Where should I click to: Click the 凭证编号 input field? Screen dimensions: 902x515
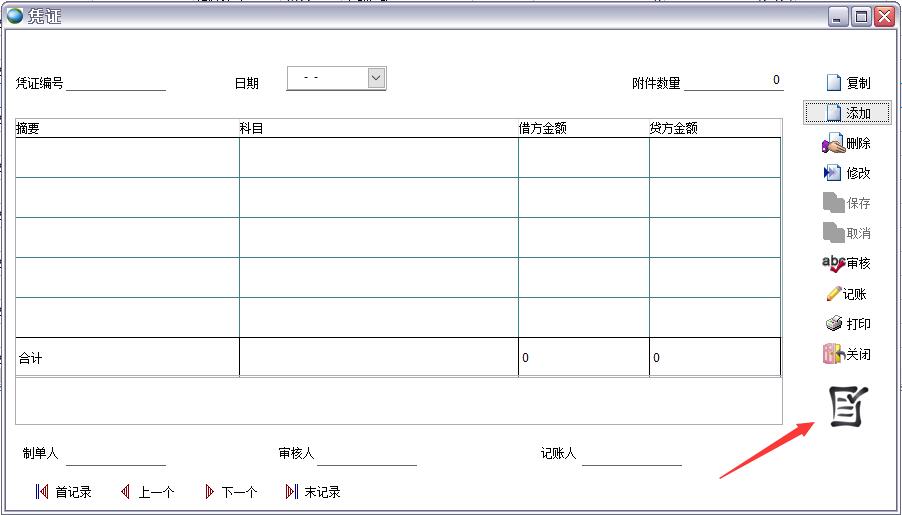(x=115, y=82)
